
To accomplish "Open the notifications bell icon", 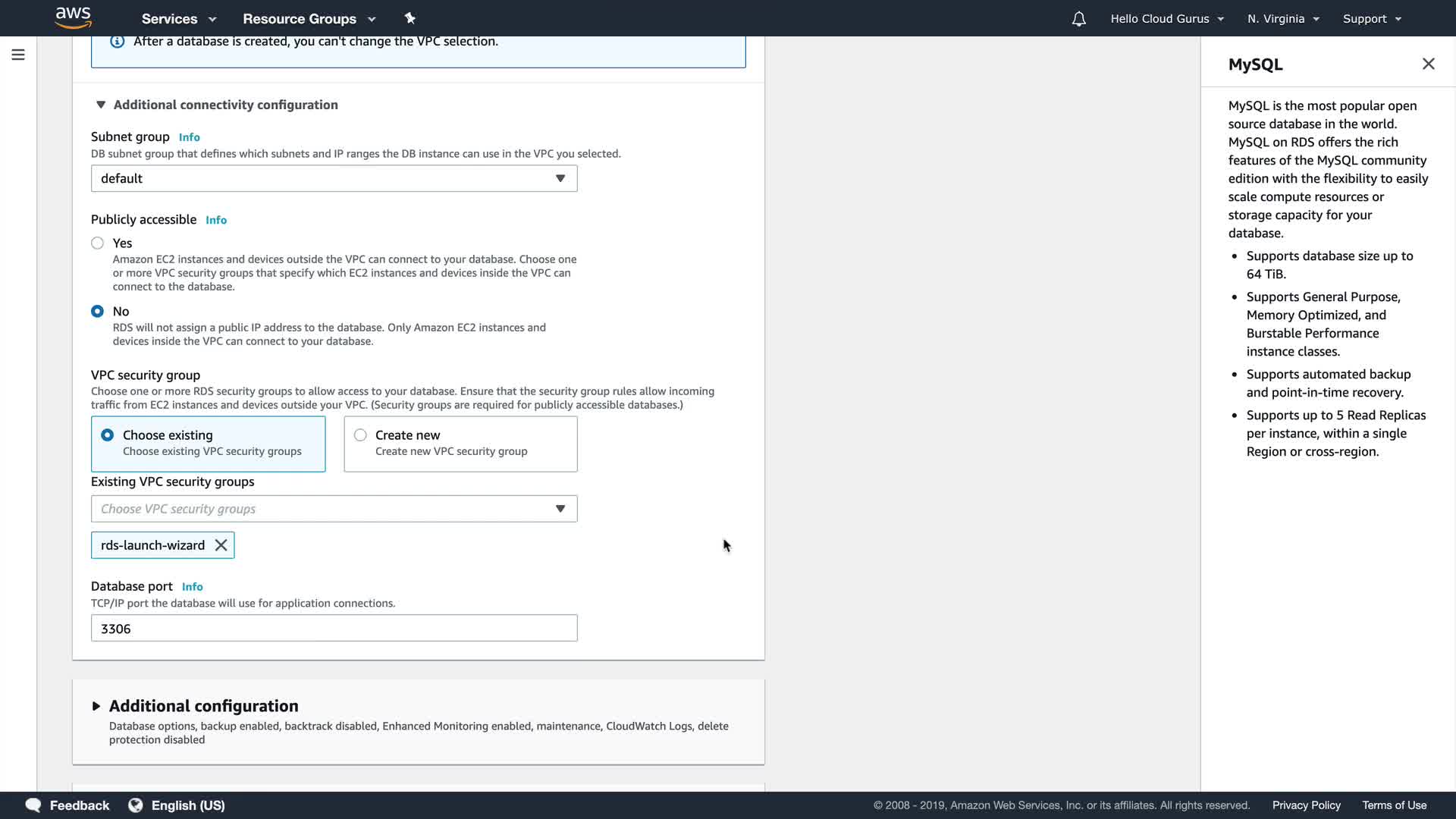I will pyautogui.click(x=1078, y=19).
